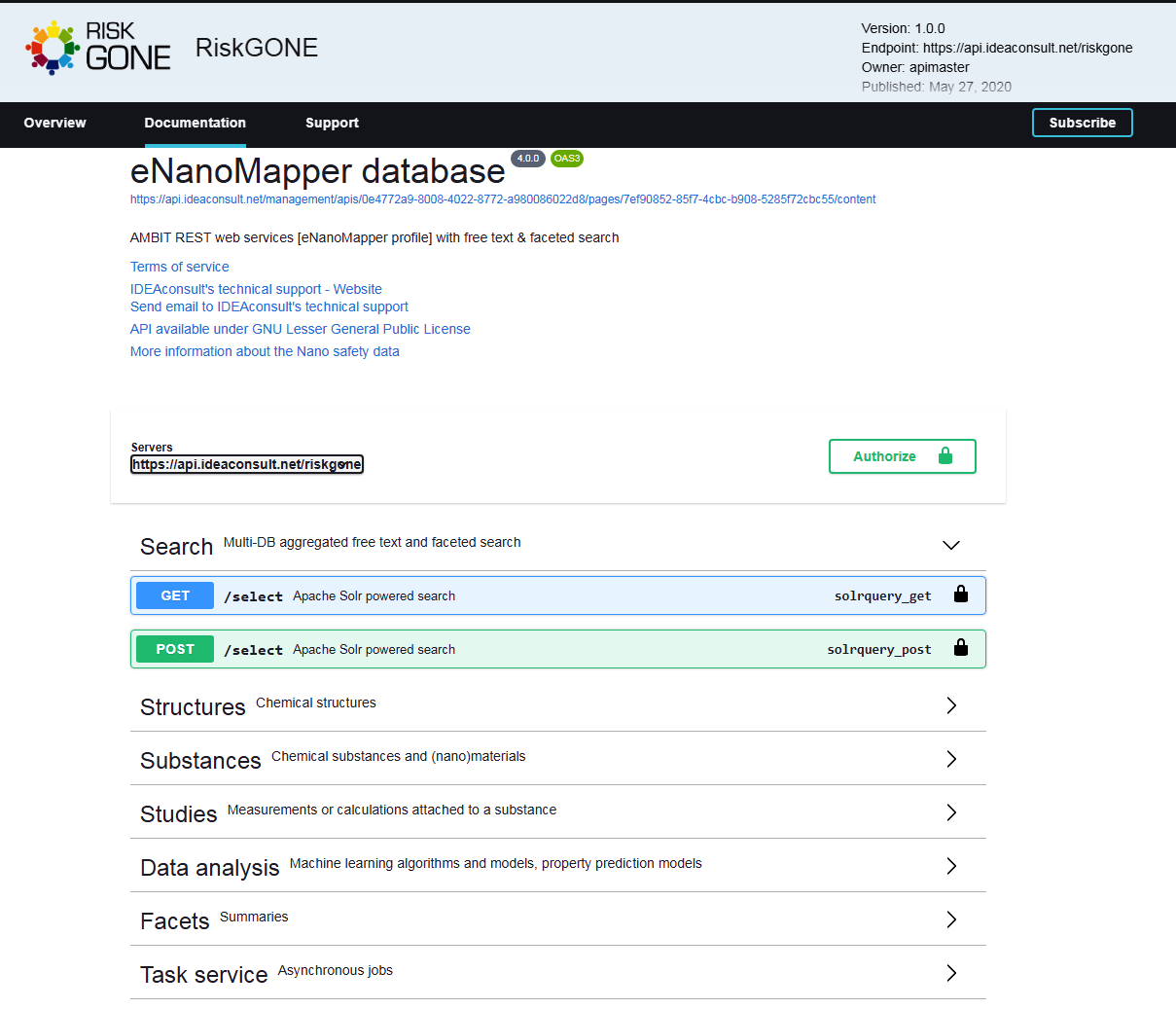Expand the Studies section
This screenshot has width=1176, height=1009.
click(x=950, y=812)
